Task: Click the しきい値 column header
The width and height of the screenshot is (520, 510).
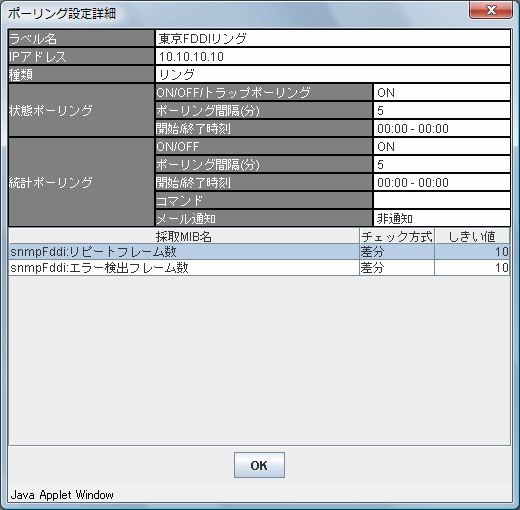Action: point(472,236)
